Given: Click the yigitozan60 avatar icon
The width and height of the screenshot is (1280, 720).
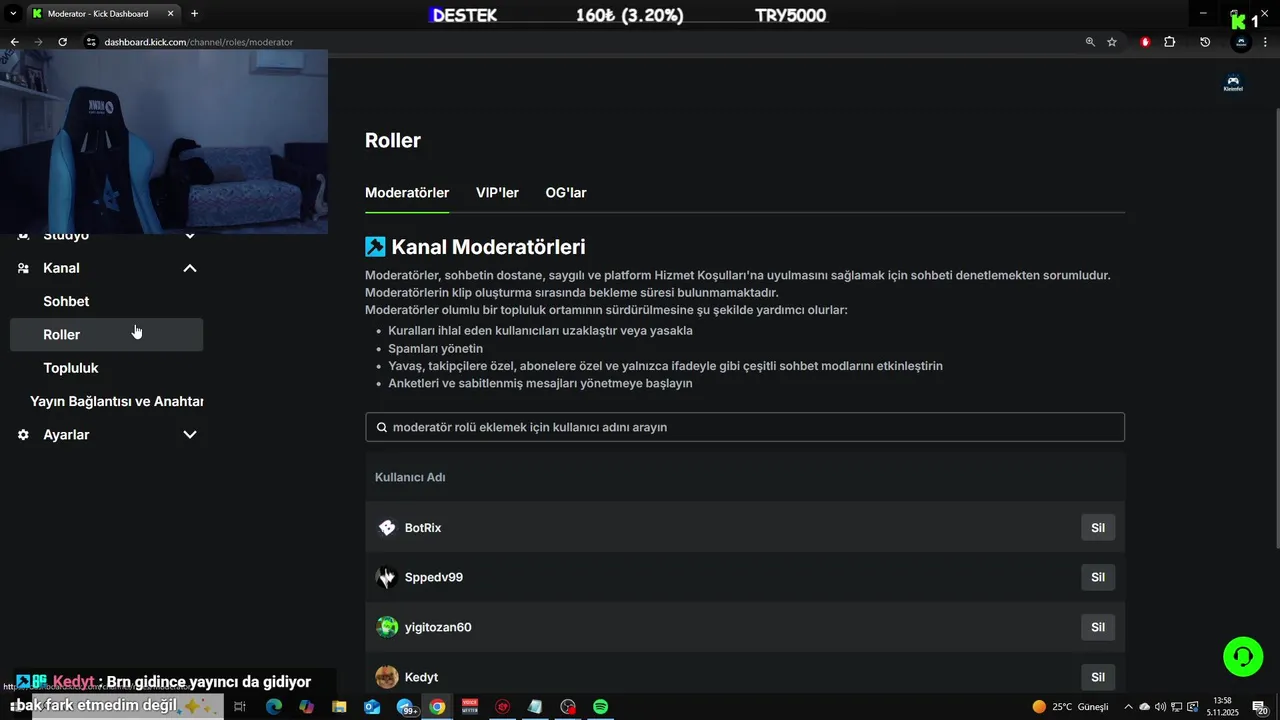Looking at the screenshot, I should pyautogui.click(x=387, y=627).
